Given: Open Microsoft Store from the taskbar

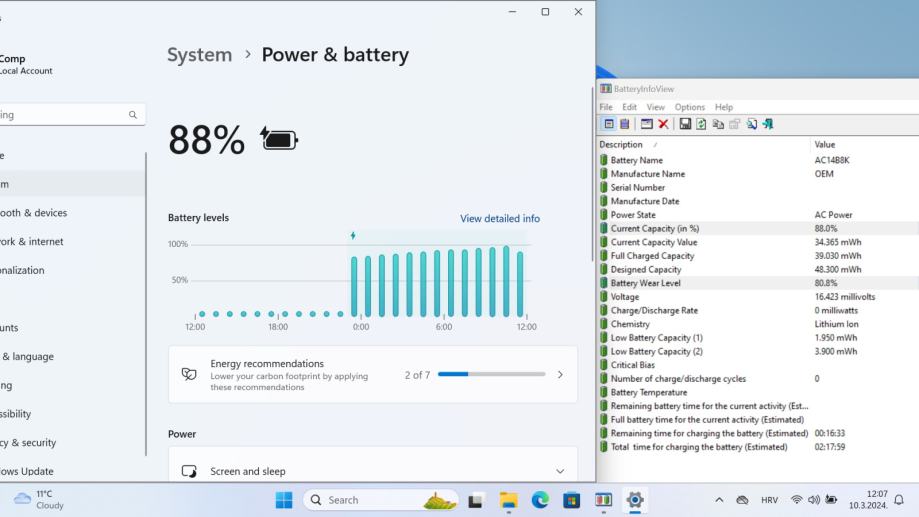Looking at the screenshot, I should point(571,500).
